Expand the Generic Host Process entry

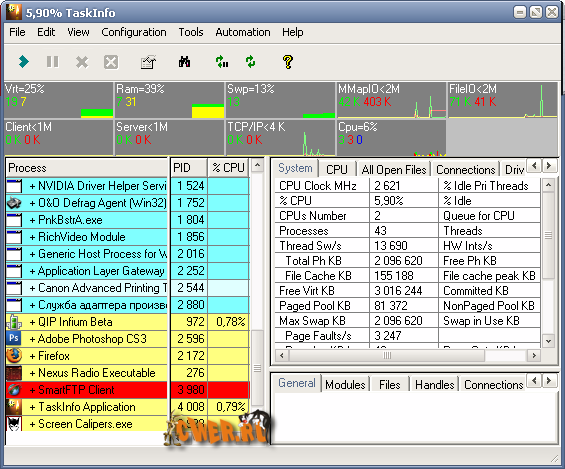(32, 254)
